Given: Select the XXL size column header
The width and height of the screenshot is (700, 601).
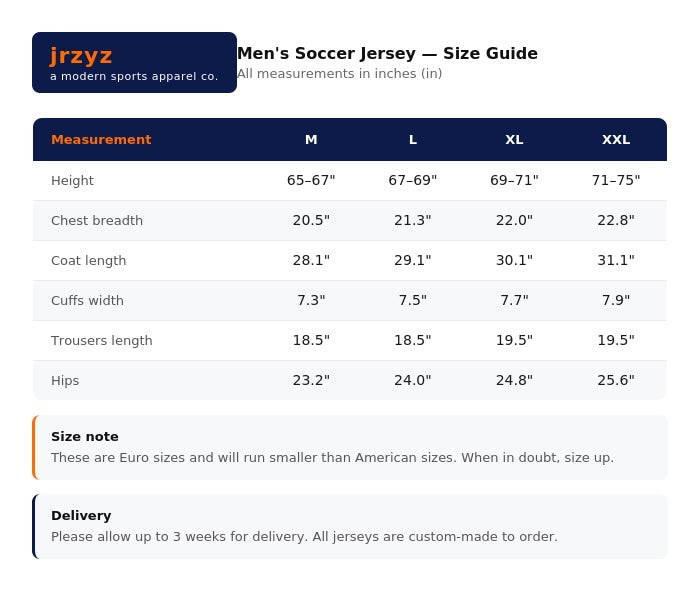Looking at the screenshot, I should pos(616,140).
